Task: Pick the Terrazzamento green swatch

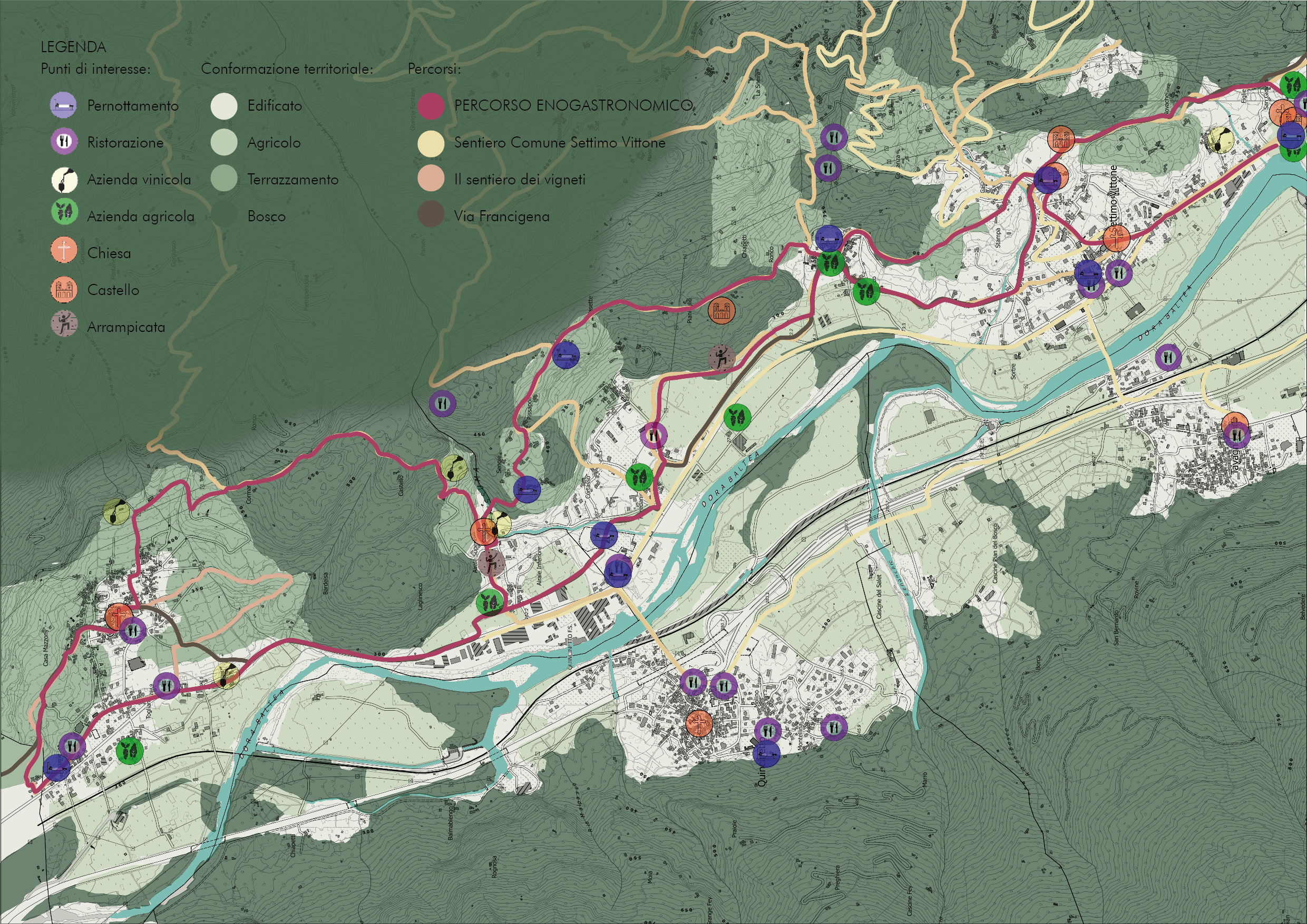Action: click(223, 179)
